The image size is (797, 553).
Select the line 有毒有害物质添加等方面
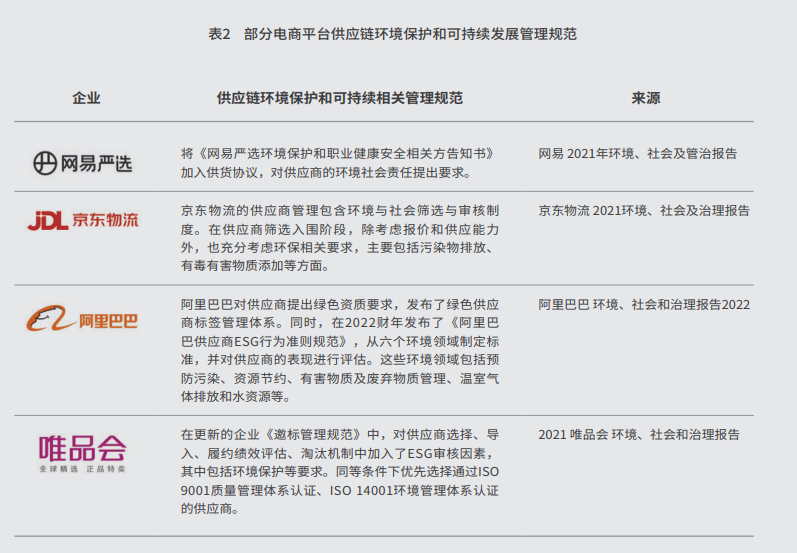pos(256,266)
